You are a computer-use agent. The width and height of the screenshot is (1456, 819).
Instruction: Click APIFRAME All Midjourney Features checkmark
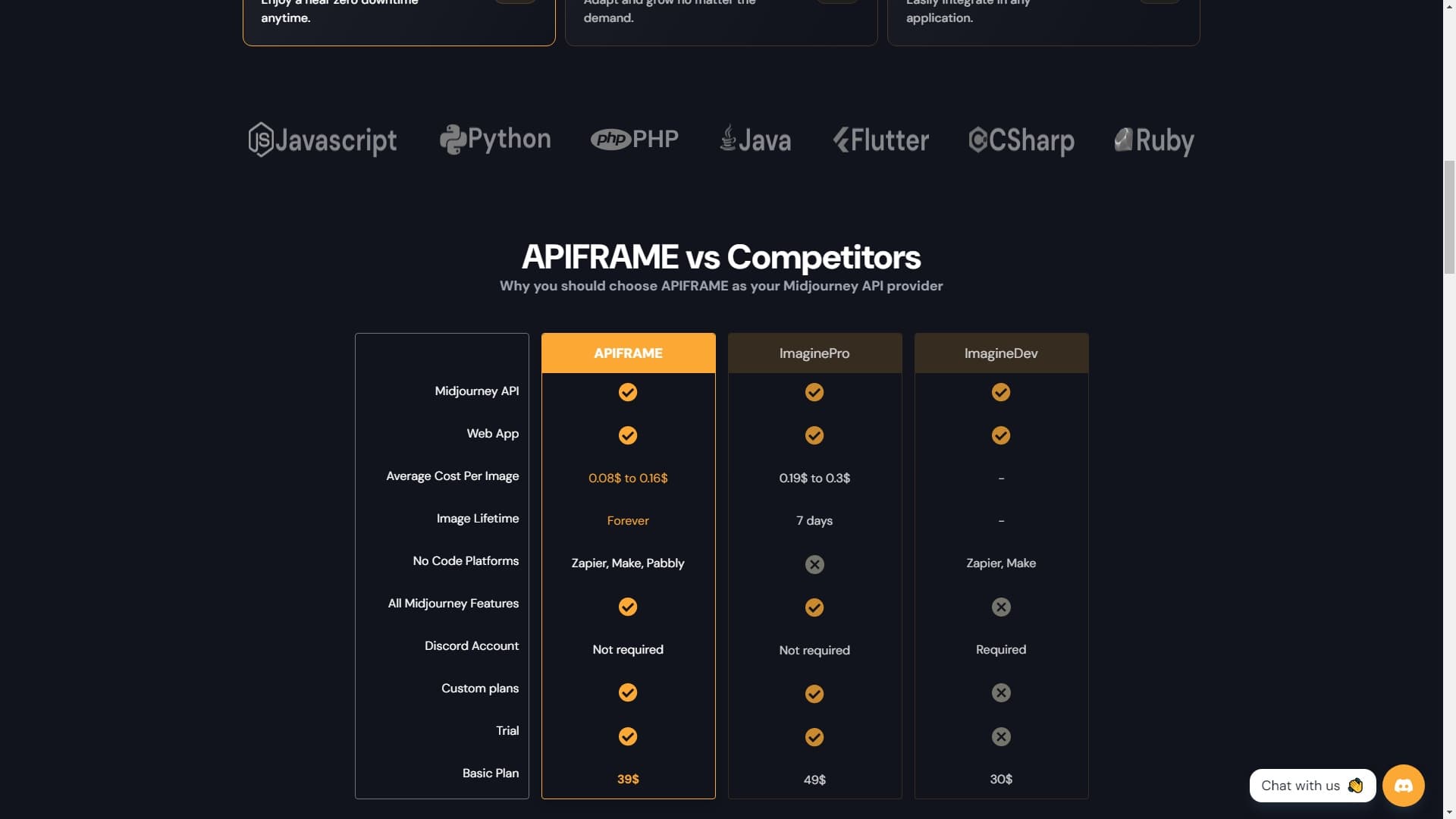(x=628, y=607)
